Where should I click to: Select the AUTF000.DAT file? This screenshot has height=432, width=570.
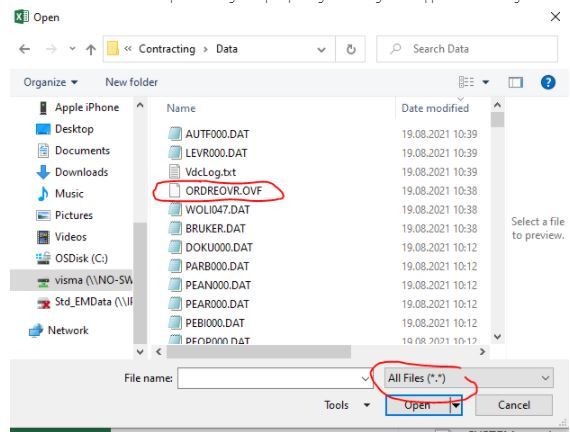217,134
